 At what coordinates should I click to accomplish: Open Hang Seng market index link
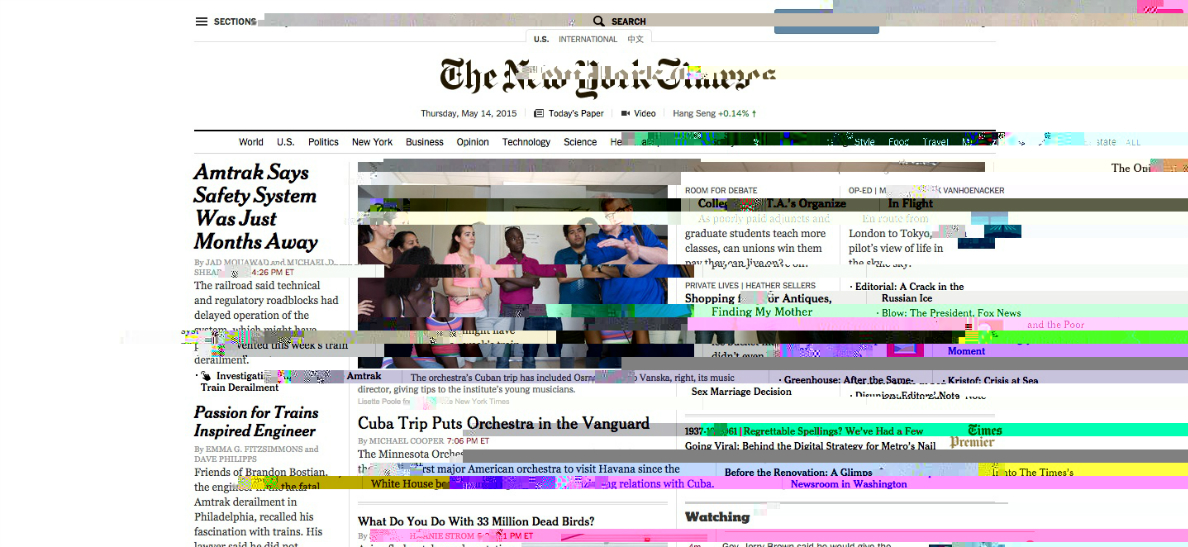point(714,114)
